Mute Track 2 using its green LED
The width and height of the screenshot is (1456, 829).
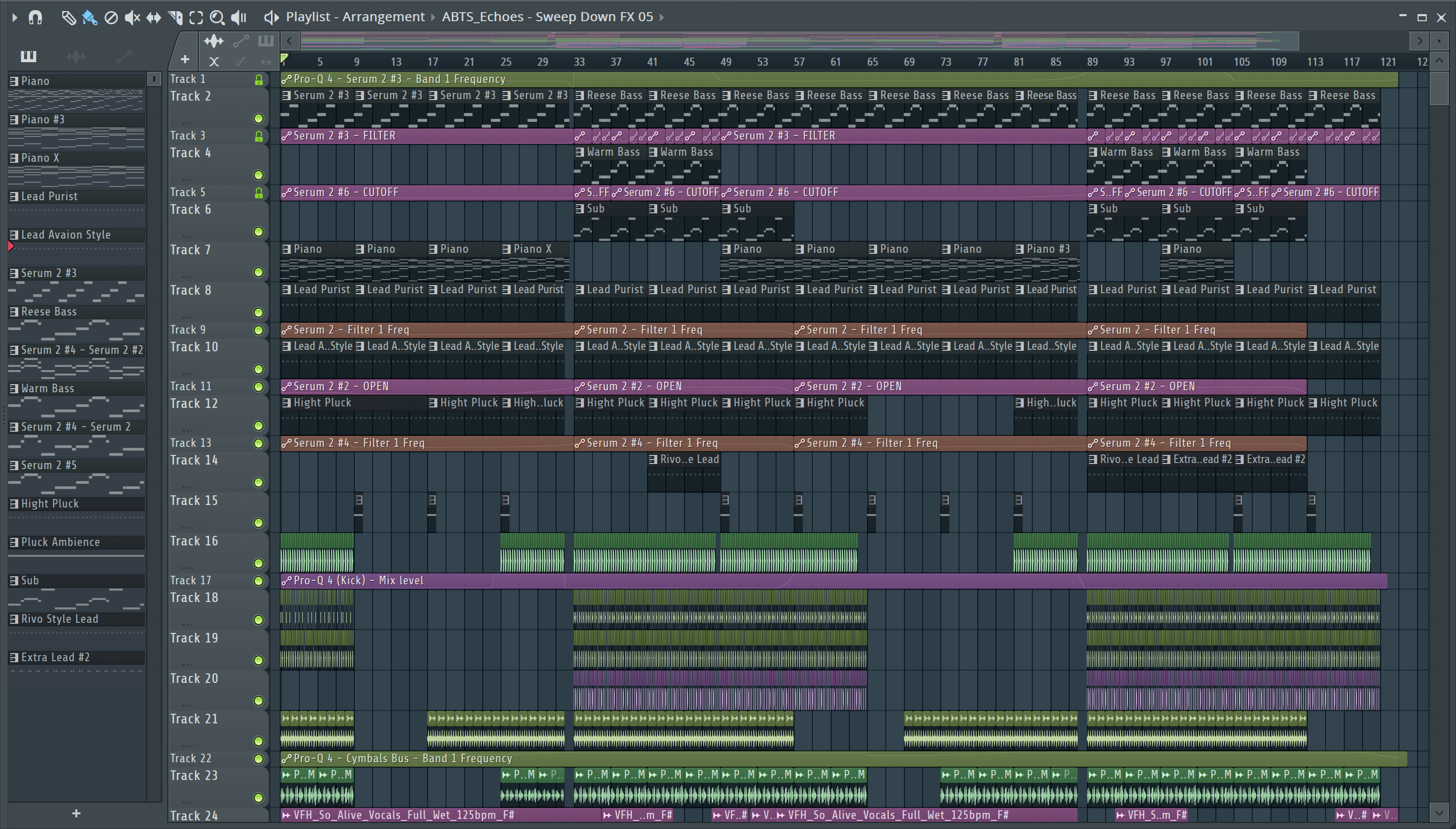coord(258,118)
